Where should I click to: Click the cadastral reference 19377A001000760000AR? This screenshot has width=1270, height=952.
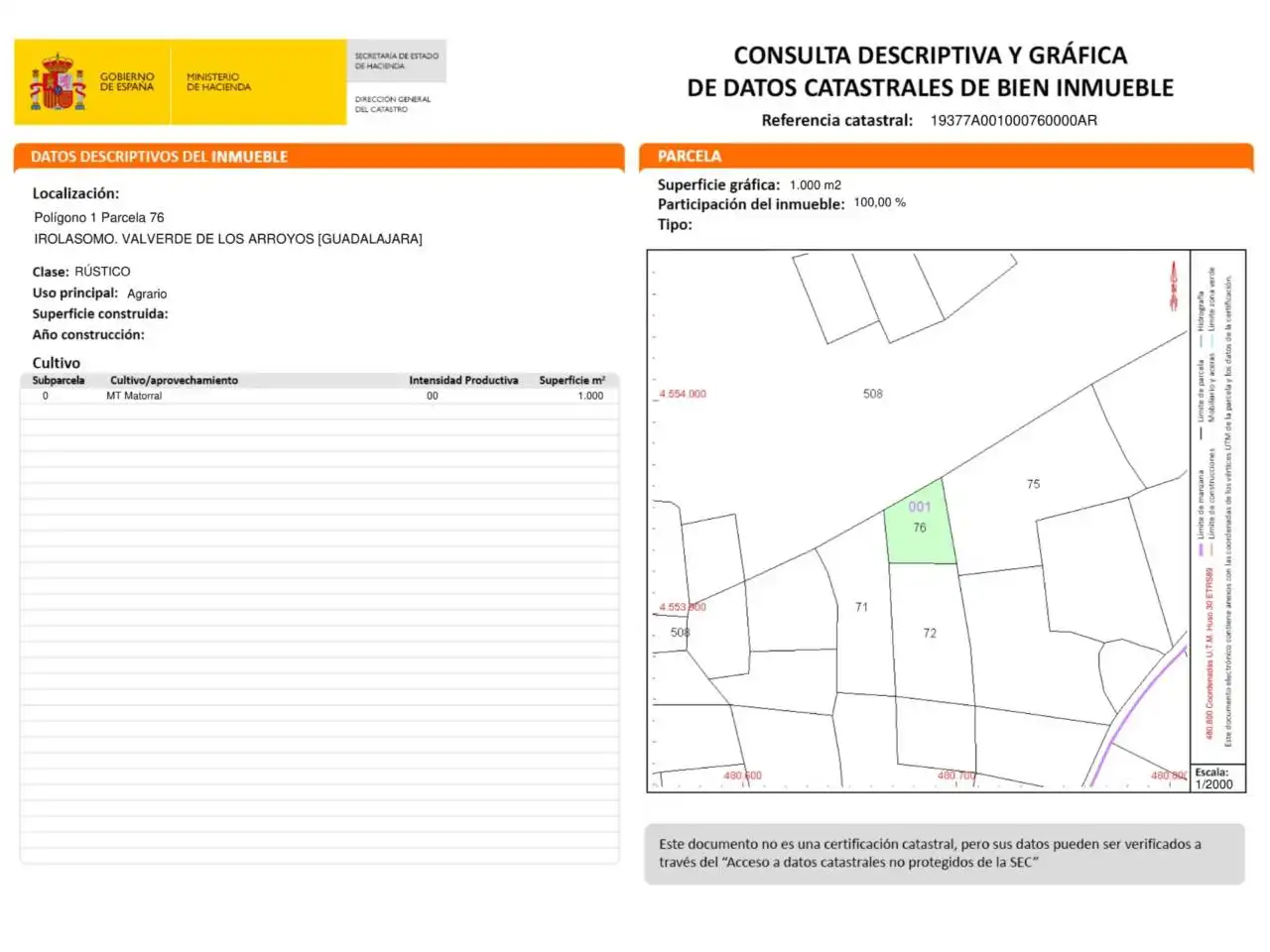click(1013, 120)
